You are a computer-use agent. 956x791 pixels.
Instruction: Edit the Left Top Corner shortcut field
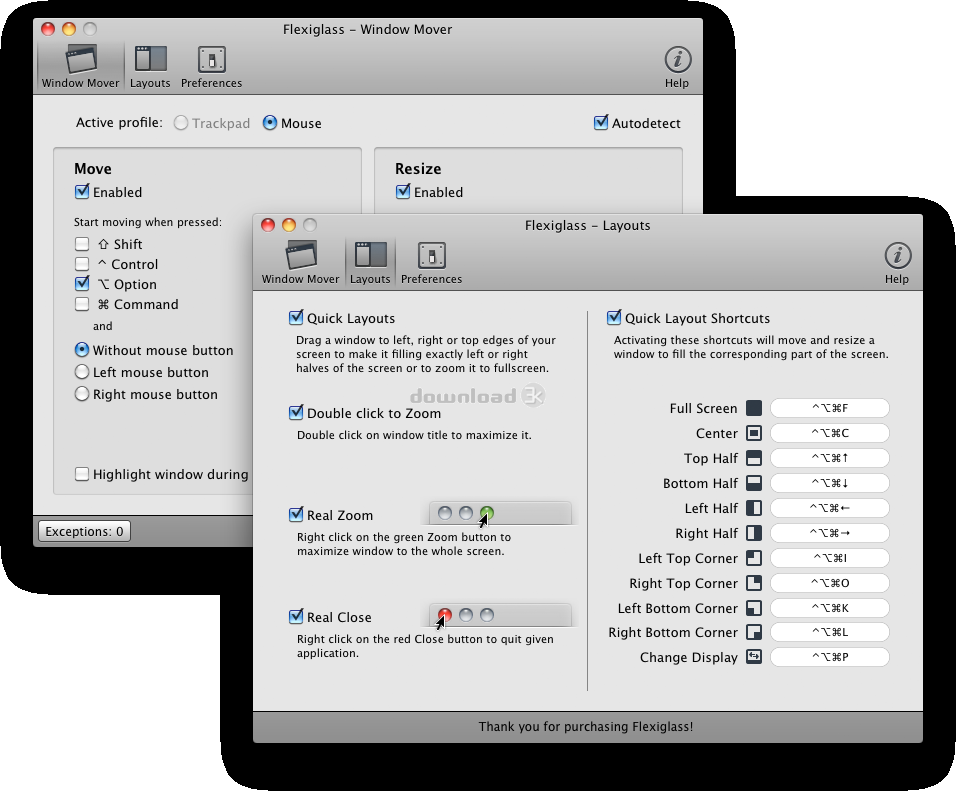(830, 558)
